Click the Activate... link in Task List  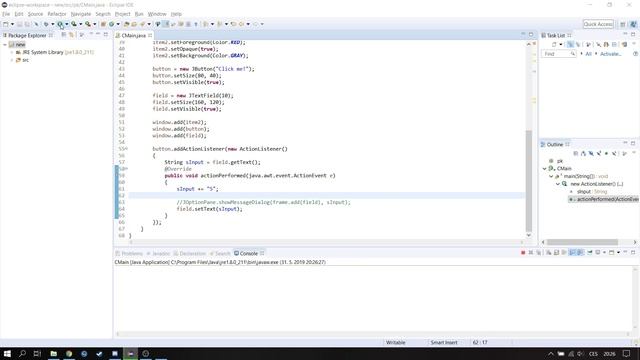pyautogui.click(x=610, y=54)
